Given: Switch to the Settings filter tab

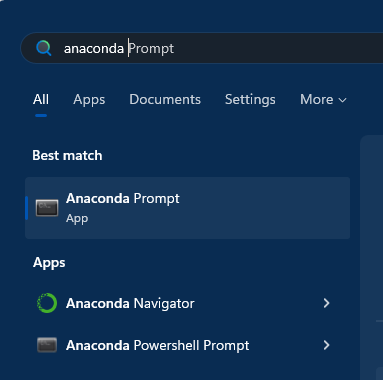Looking at the screenshot, I should pos(250,100).
